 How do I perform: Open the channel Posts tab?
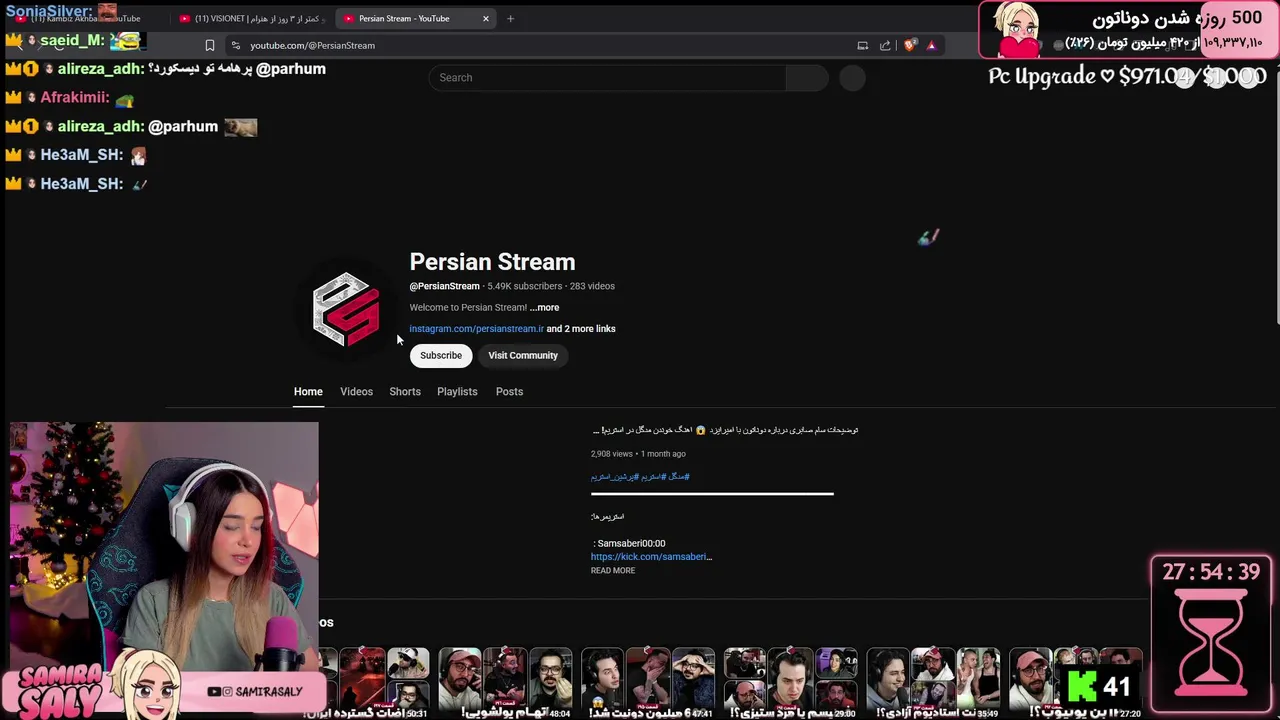click(x=509, y=392)
